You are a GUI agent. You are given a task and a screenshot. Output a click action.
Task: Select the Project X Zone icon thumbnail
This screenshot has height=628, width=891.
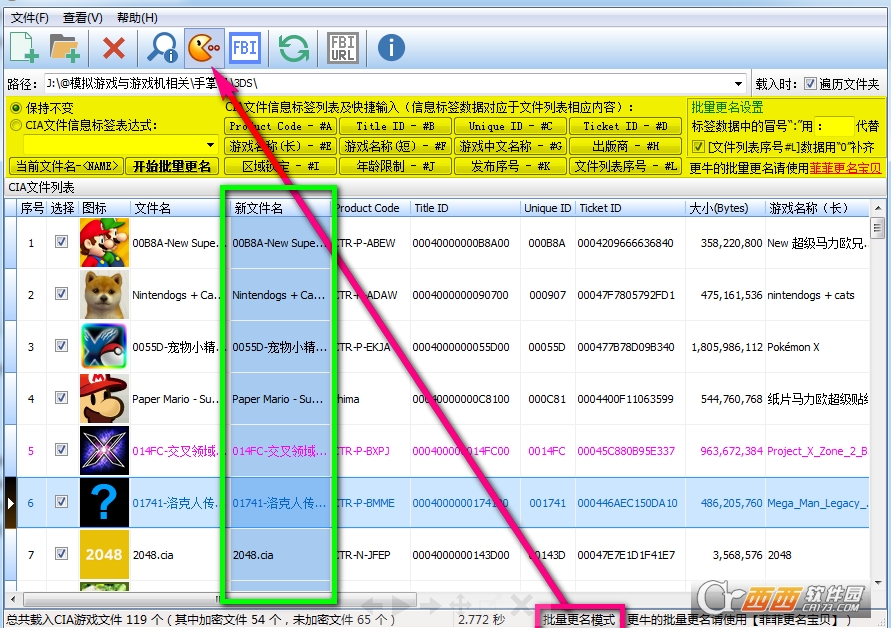tap(105, 450)
